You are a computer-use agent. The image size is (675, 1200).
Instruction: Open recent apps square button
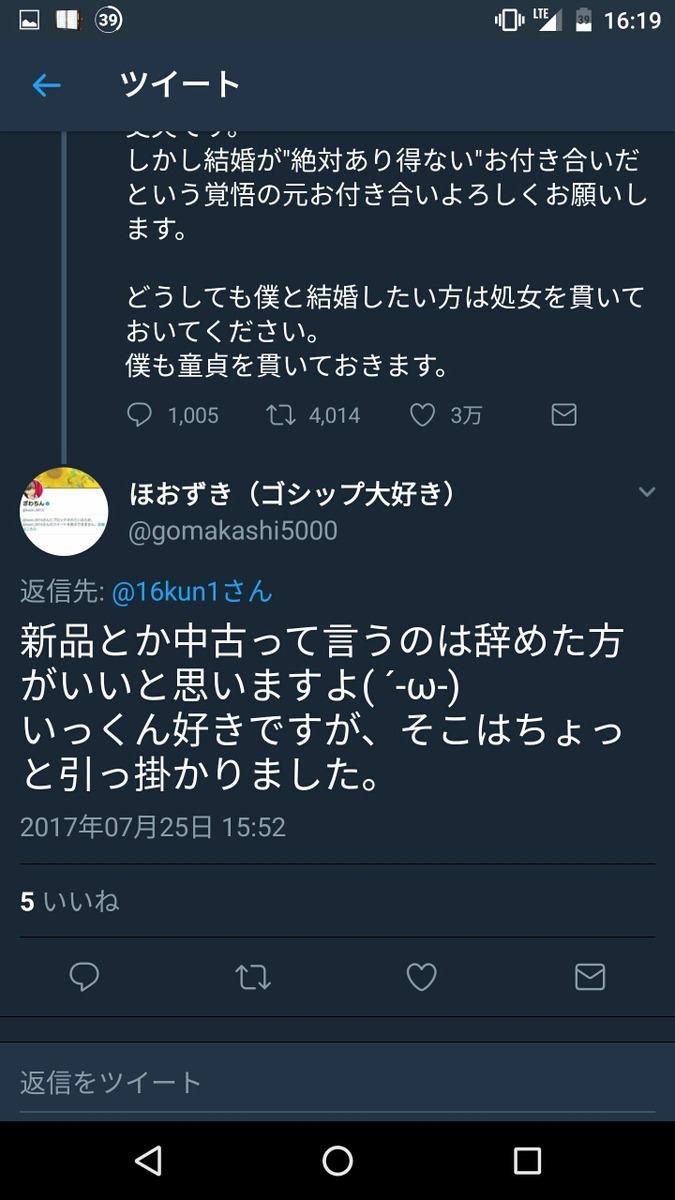[x=527, y=1160]
